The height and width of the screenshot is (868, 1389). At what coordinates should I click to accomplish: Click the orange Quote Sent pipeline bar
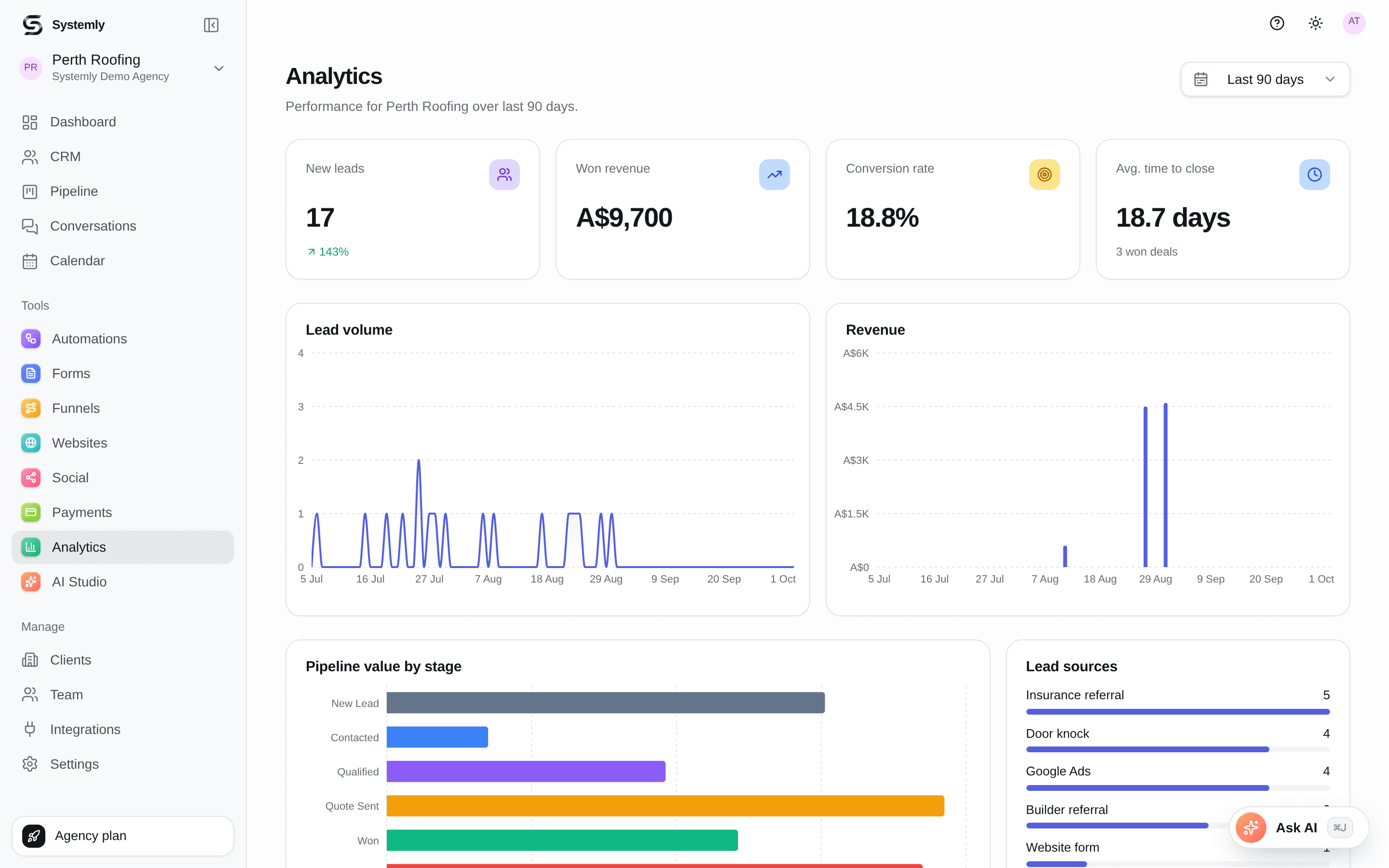click(x=665, y=806)
